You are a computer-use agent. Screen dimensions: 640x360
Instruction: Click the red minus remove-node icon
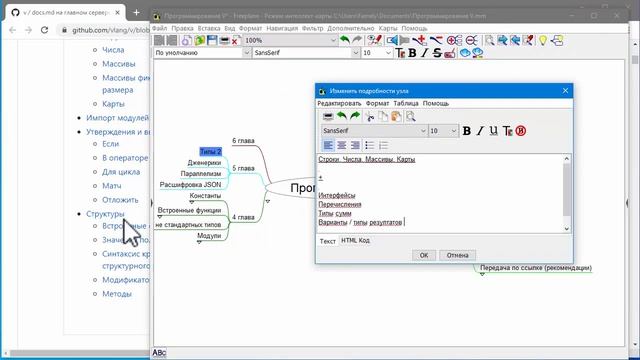[x=436, y=40]
